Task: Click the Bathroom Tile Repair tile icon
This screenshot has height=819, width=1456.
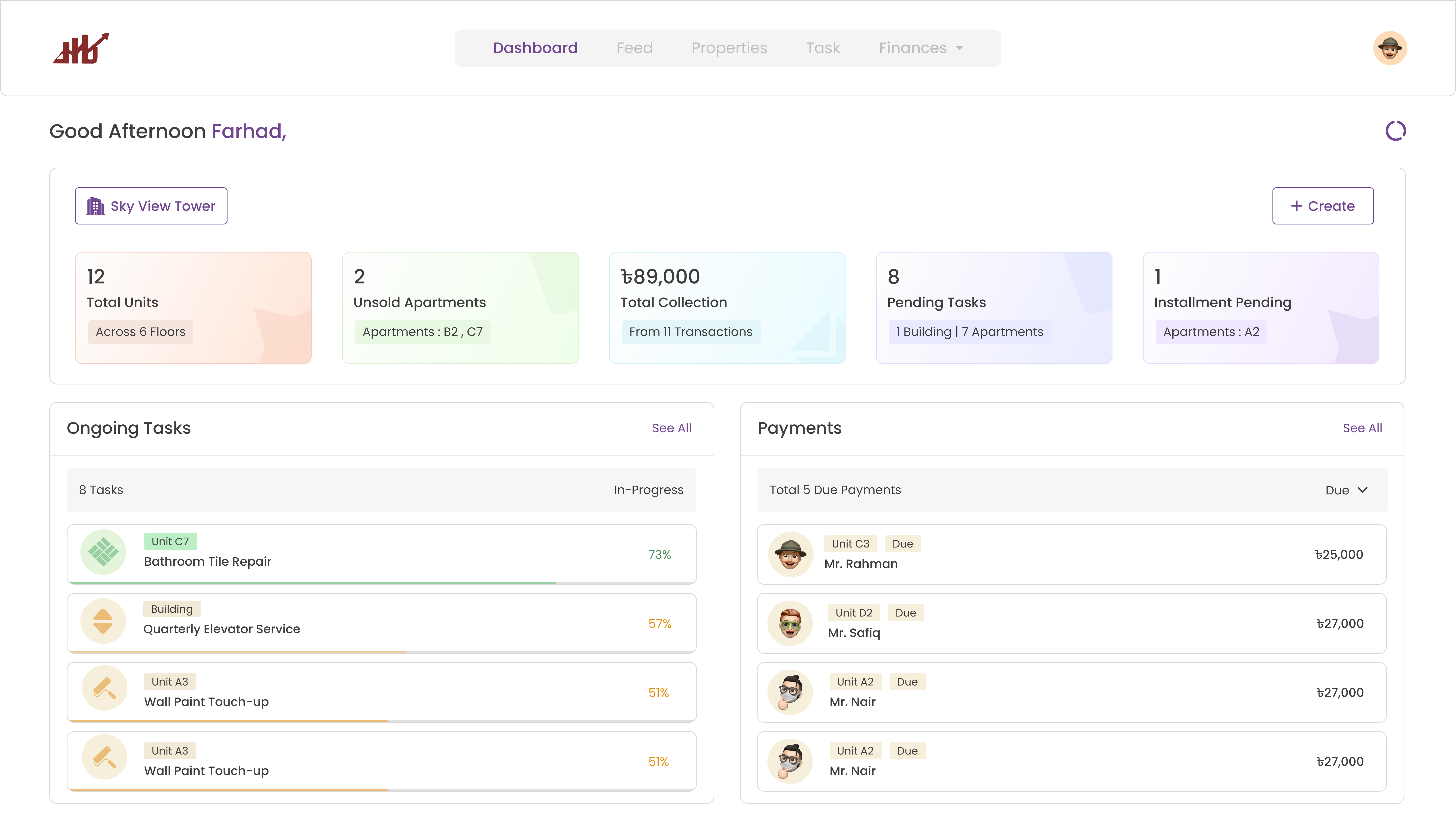Action: [x=103, y=552]
